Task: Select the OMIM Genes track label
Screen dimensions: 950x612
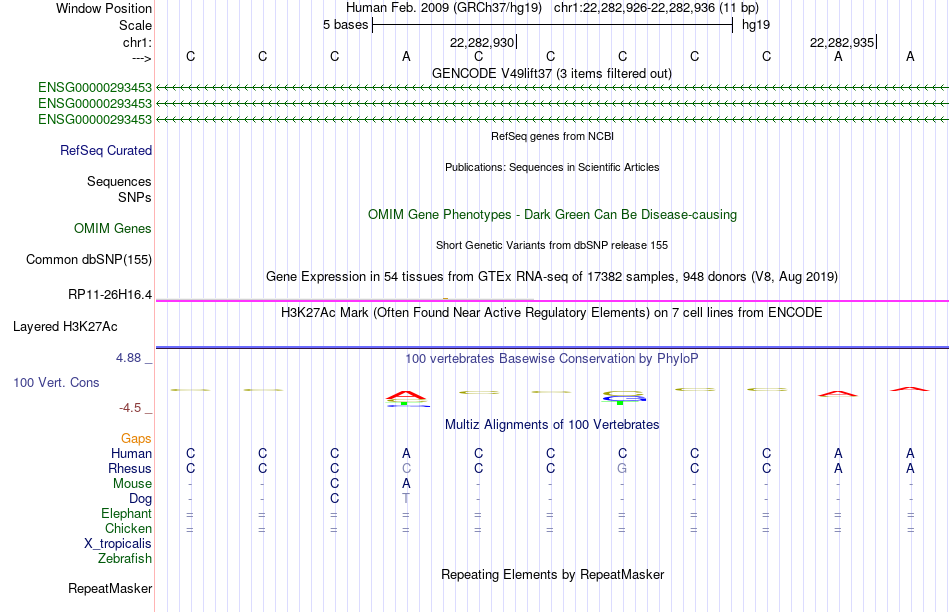Action: pyautogui.click(x=113, y=228)
